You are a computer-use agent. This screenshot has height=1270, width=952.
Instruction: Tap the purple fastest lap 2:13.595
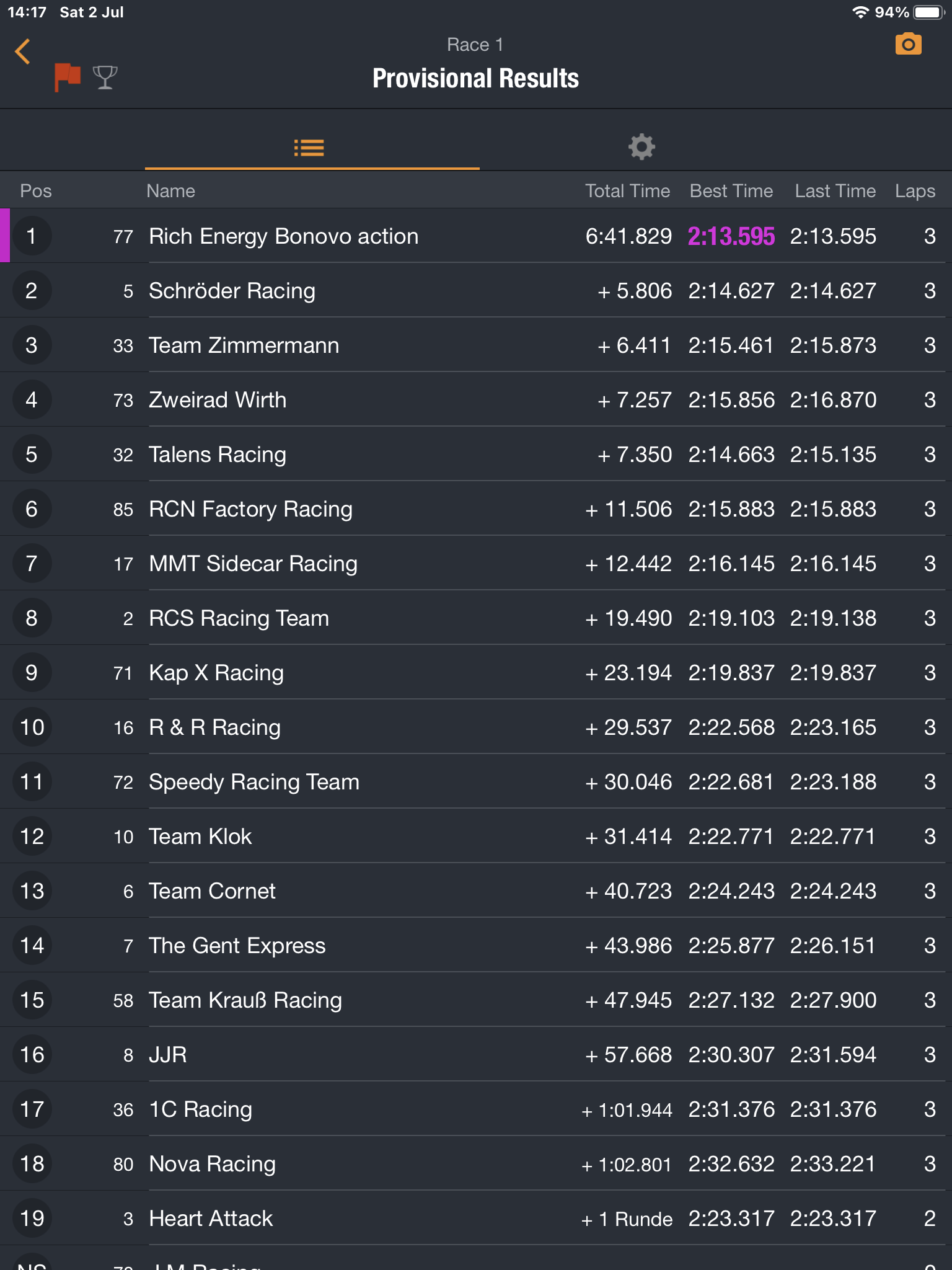tap(731, 236)
